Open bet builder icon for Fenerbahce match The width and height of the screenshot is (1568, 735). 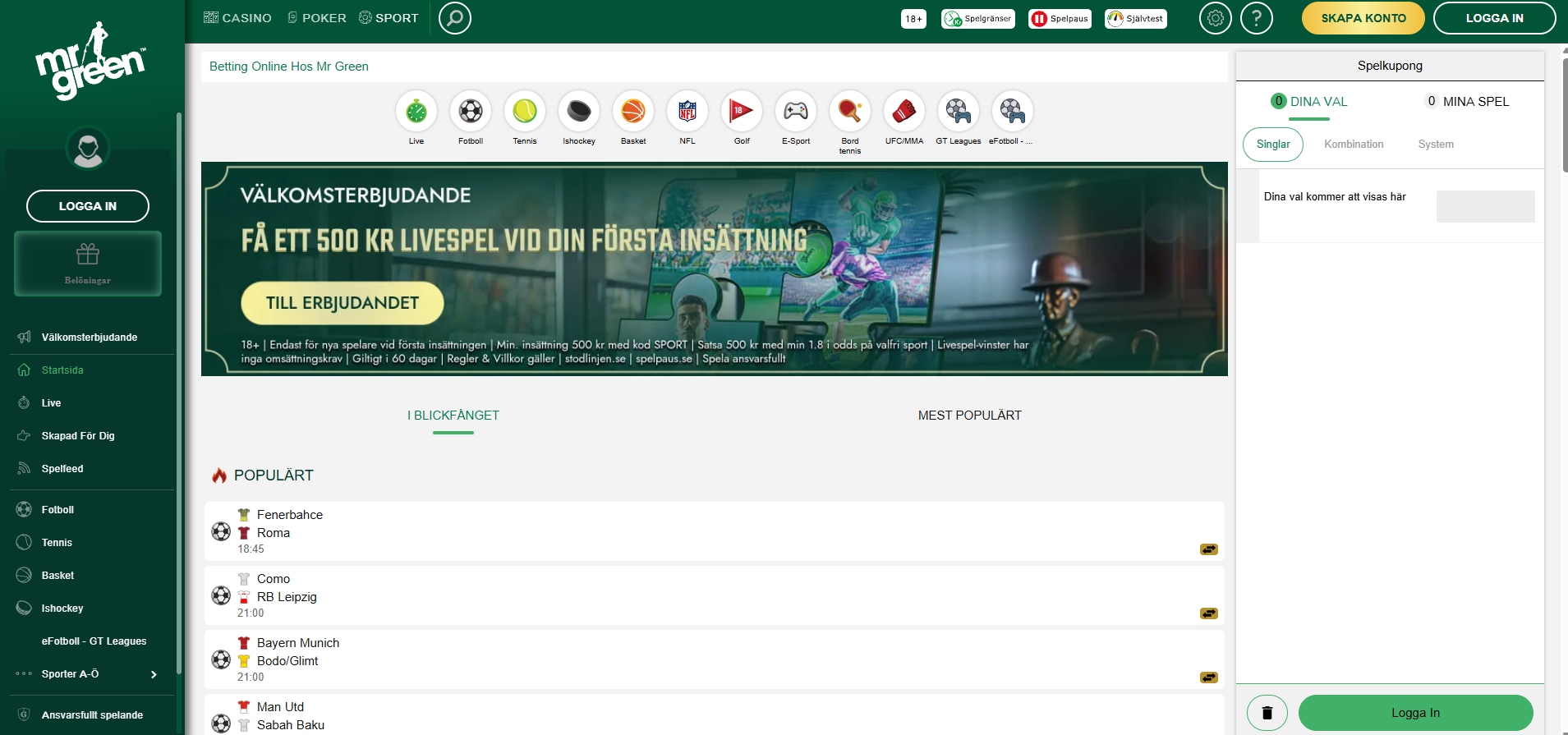coord(1209,549)
